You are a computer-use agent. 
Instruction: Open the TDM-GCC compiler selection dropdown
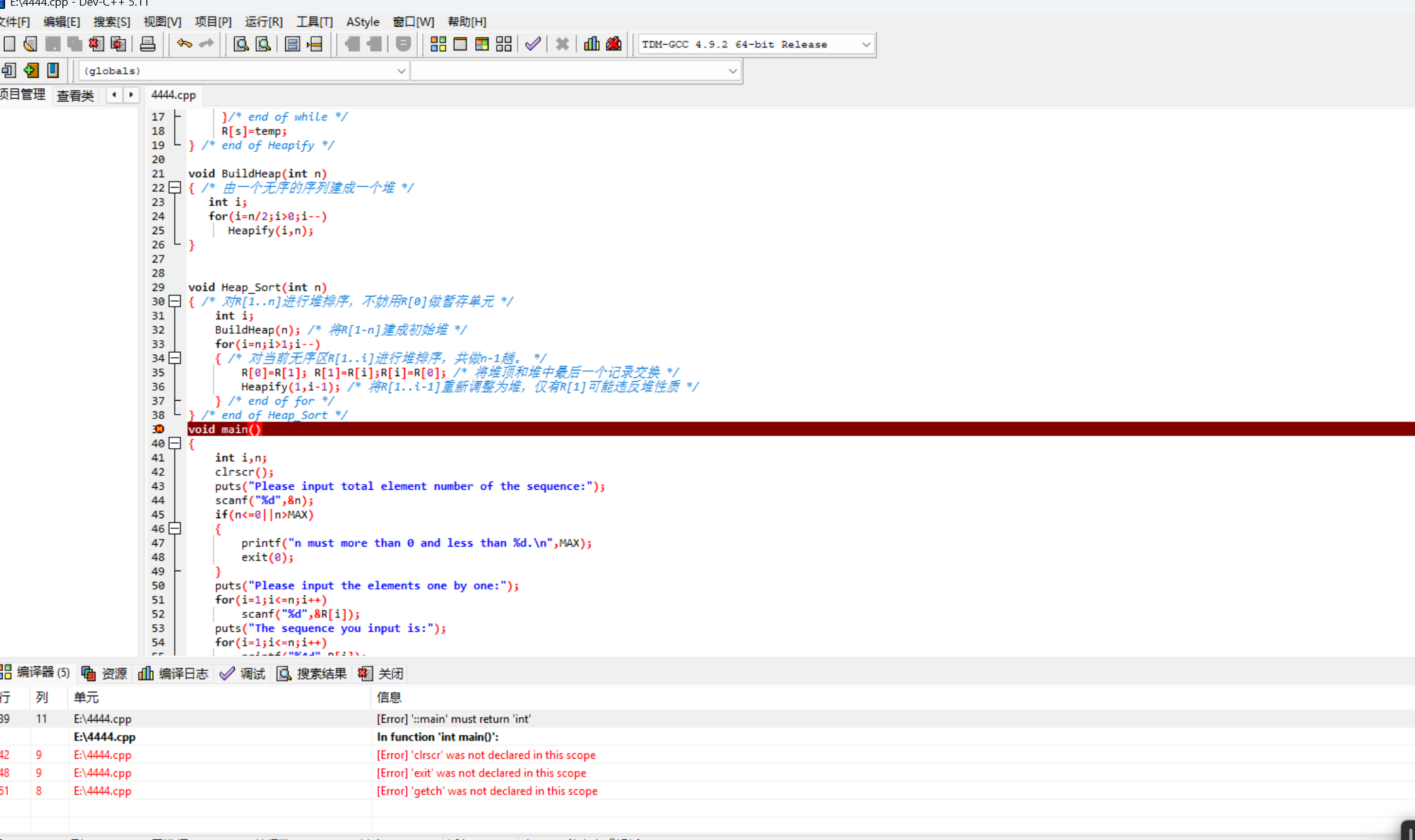click(x=866, y=44)
